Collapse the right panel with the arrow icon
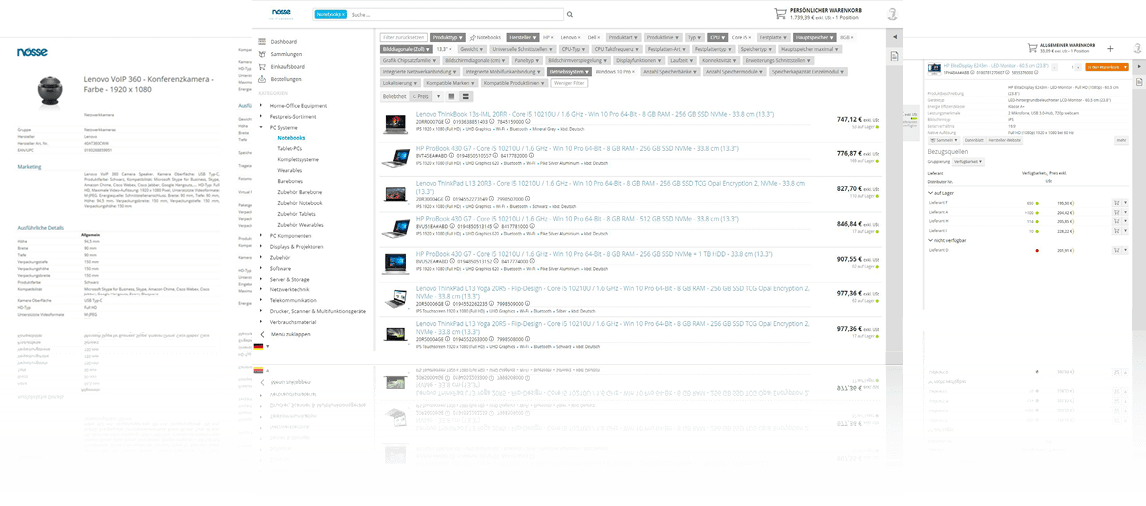Viewport: 1146px width, 506px height. 895,37
